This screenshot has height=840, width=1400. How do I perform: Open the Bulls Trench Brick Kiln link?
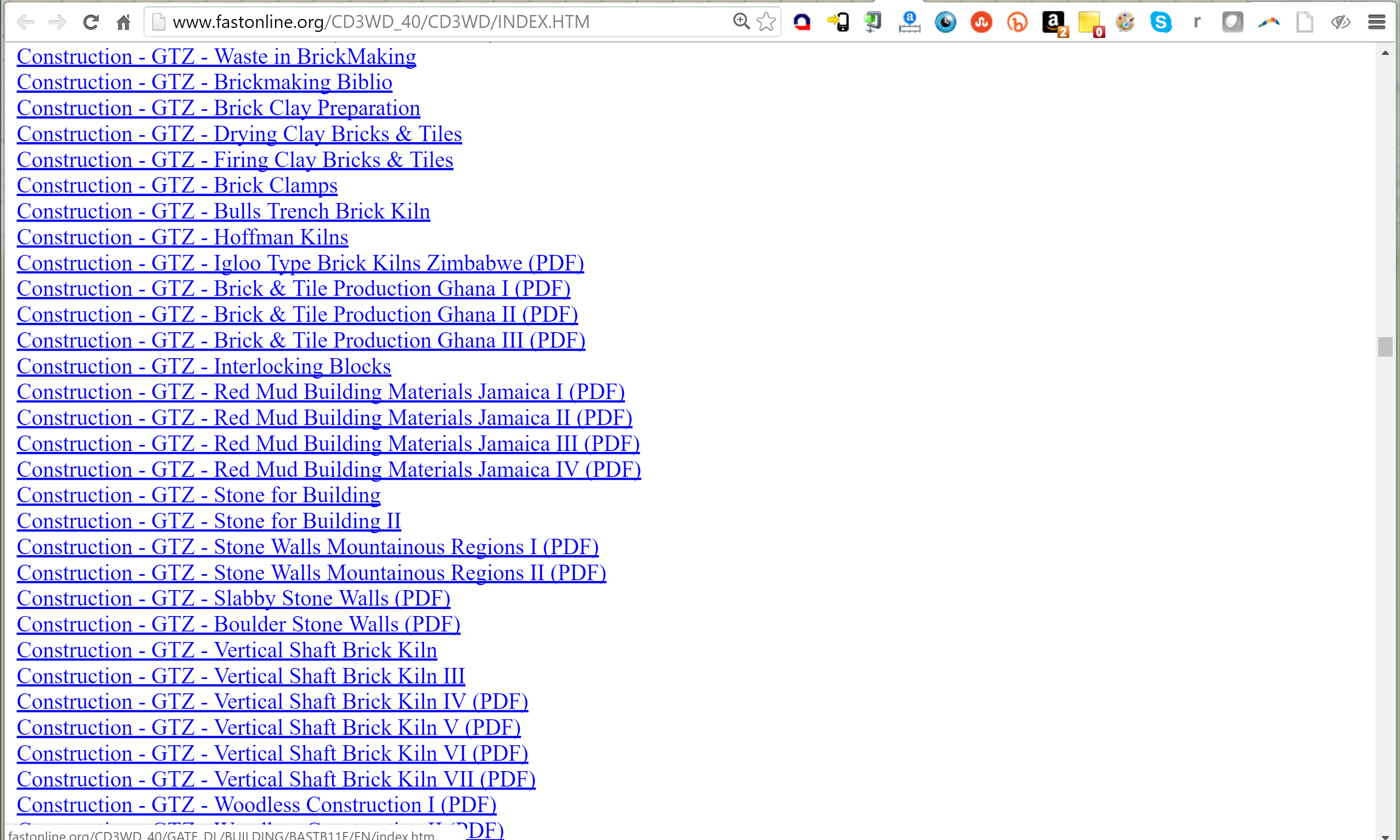click(223, 211)
